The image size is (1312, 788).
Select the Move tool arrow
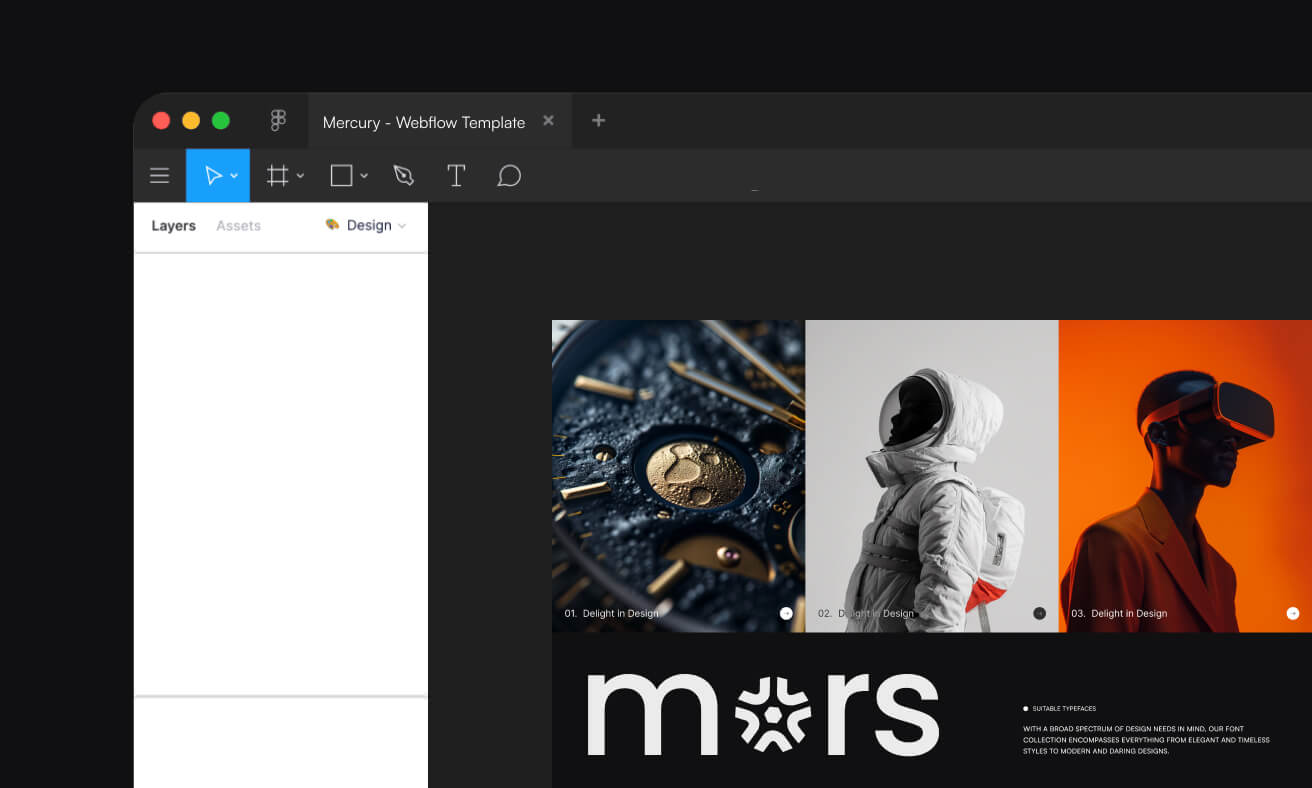point(213,176)
